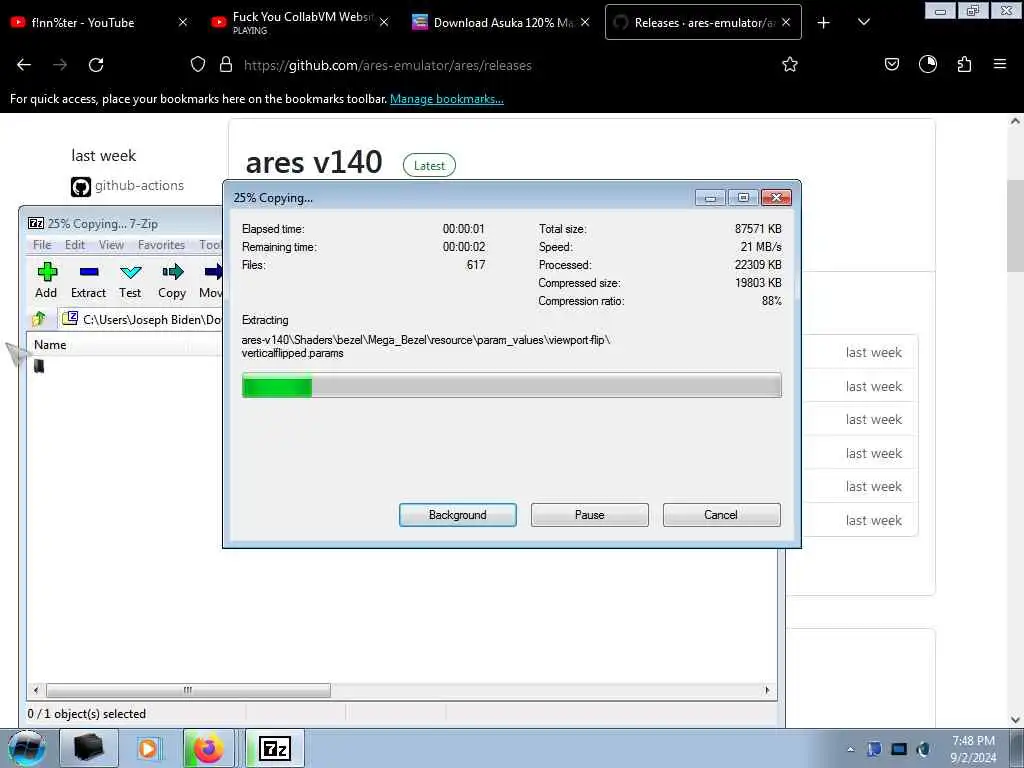Open the View menu in 7-Zip
This screenshot has height=768, width=1024.
pyautogui.click(x=111, y=245)
